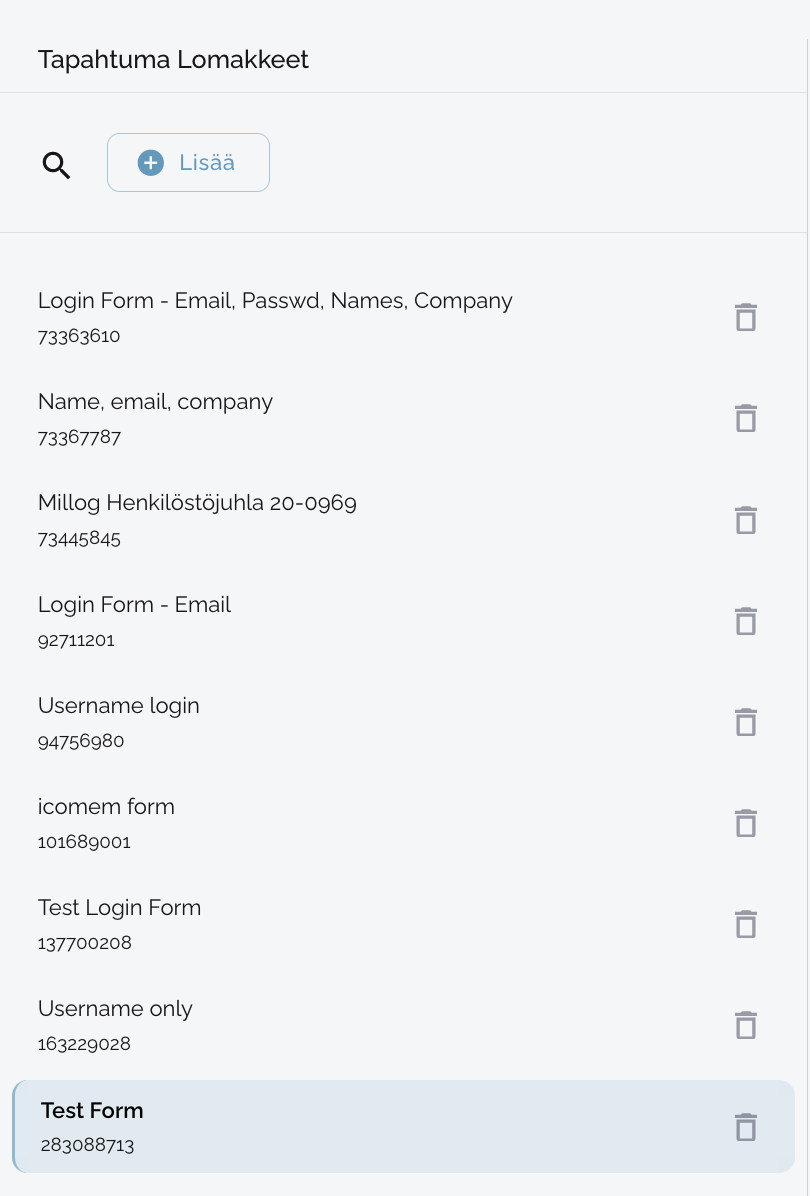Click the search magnifier icon
Image resolution: width=810 pixels, height=1196 pixels.
pyautogui.click(x=57, y=165)
